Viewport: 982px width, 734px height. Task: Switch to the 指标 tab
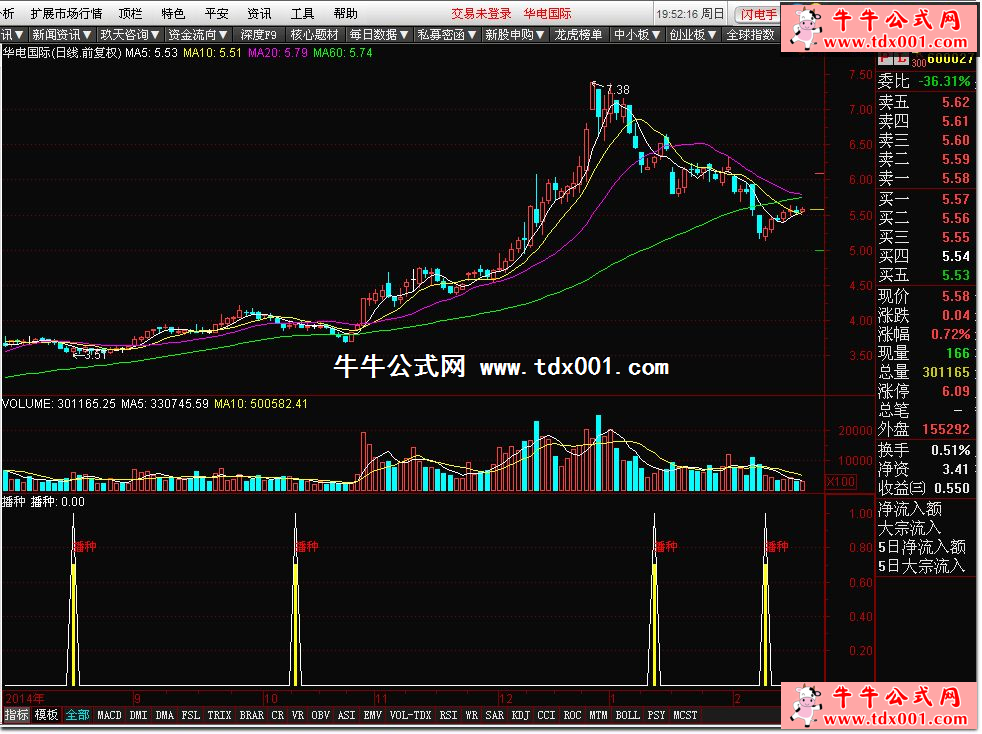click(x=16, y=715)
